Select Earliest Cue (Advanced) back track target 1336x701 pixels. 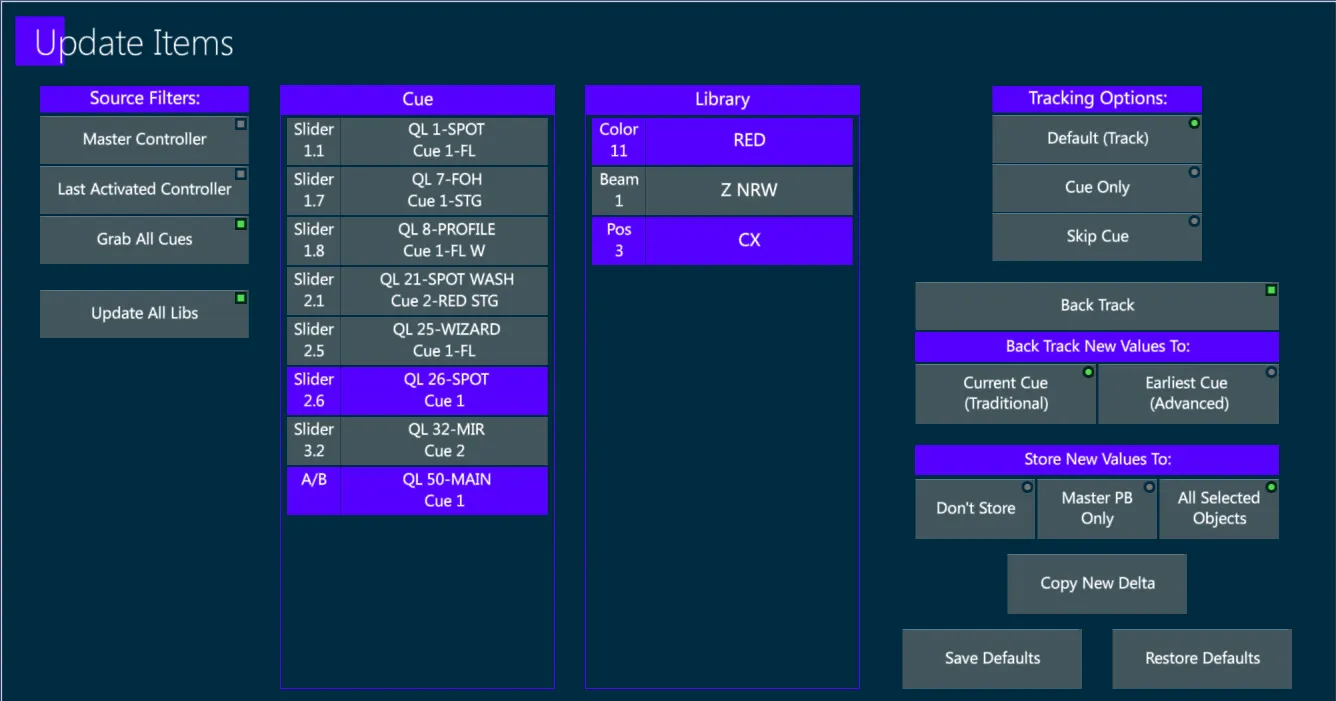click(1188, 393)
